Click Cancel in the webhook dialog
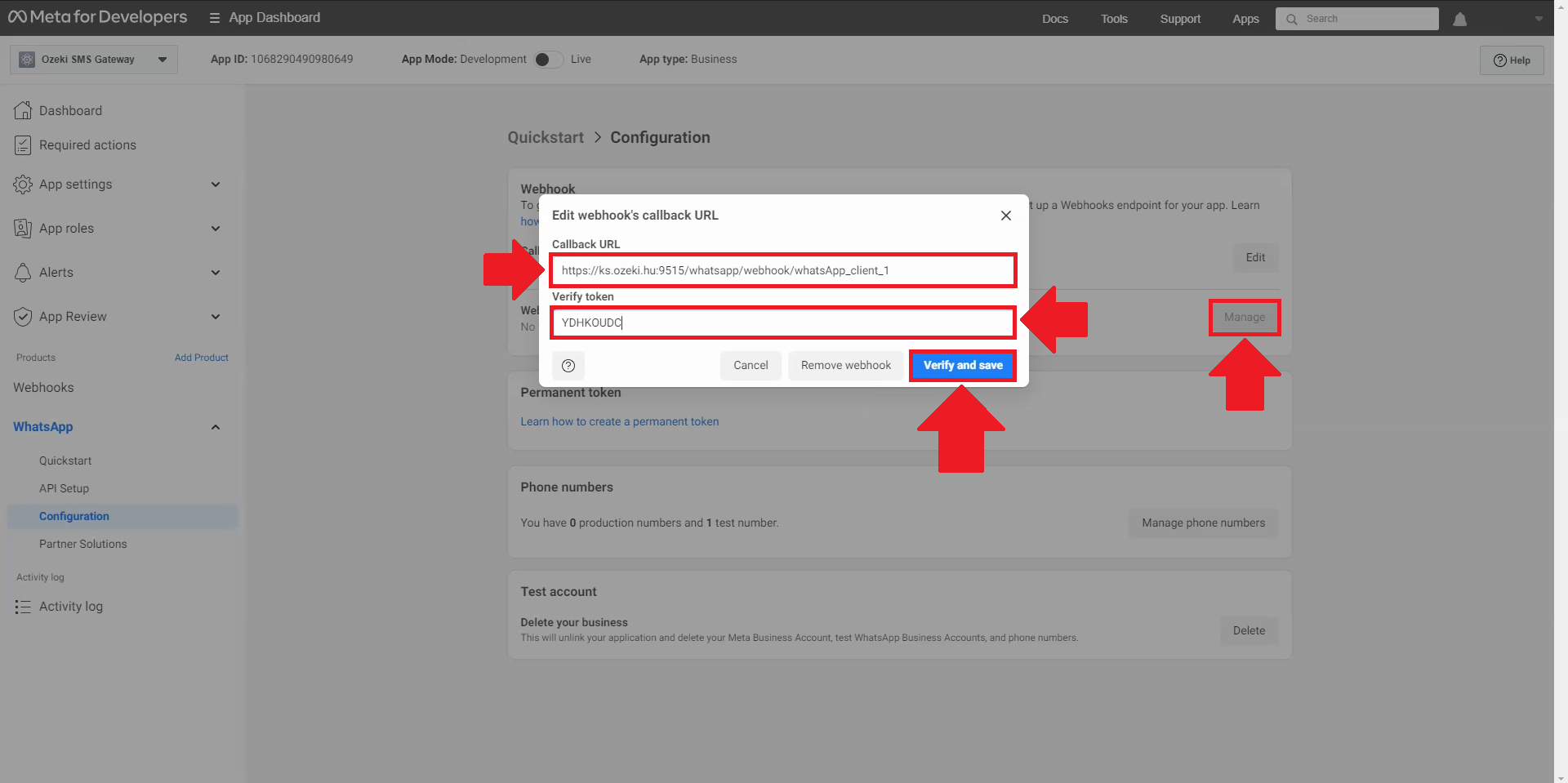The image size is (1568, 783). pos(751,366)
